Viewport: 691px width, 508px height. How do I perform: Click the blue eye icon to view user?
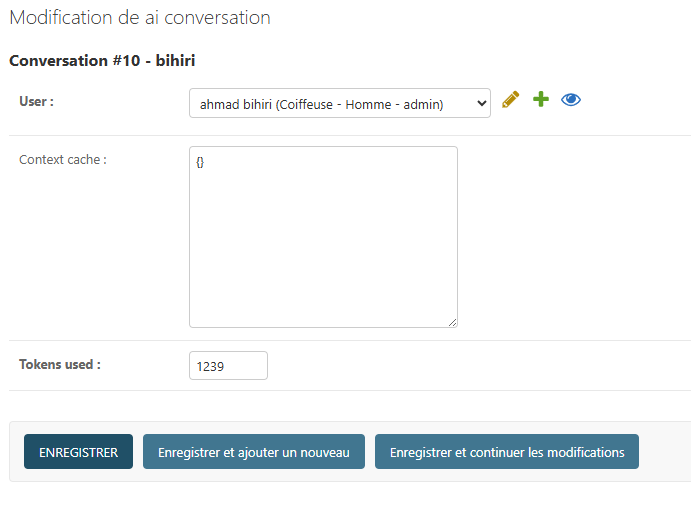(x=571, y=100)
